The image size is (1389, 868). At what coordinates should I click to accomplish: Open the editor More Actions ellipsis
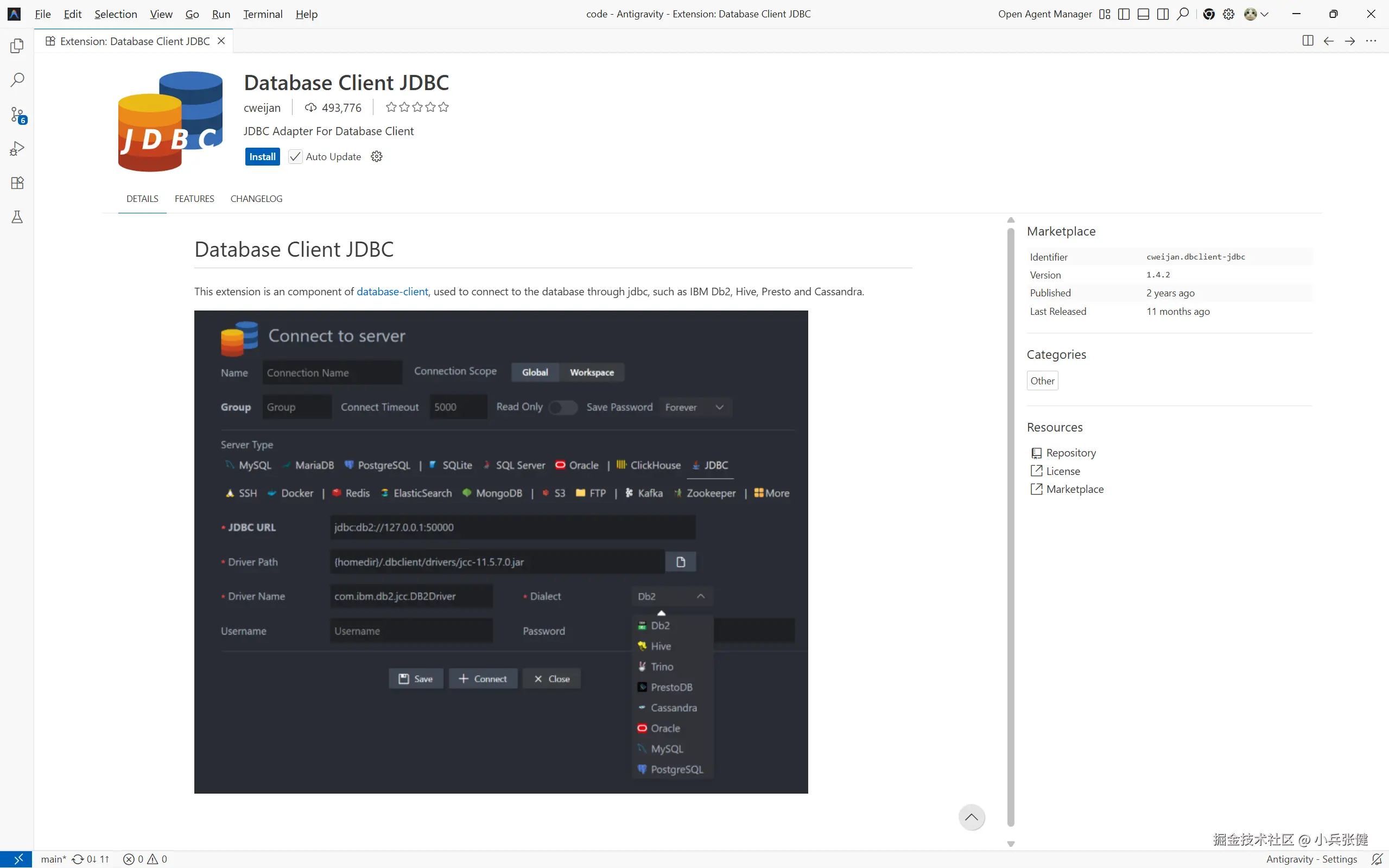[1371, 41]
